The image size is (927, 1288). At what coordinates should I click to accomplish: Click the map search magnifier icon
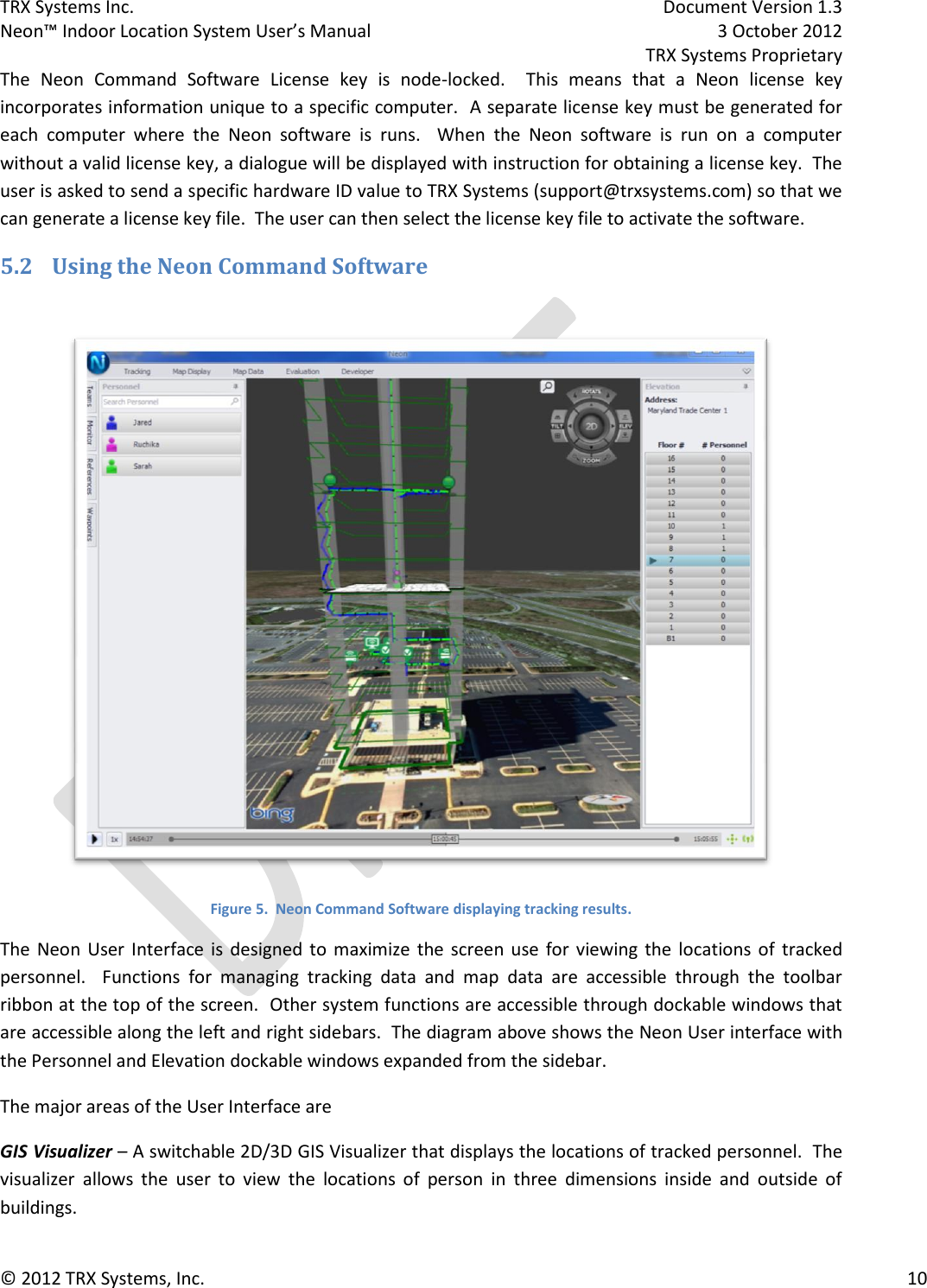[x=547, y=387]
